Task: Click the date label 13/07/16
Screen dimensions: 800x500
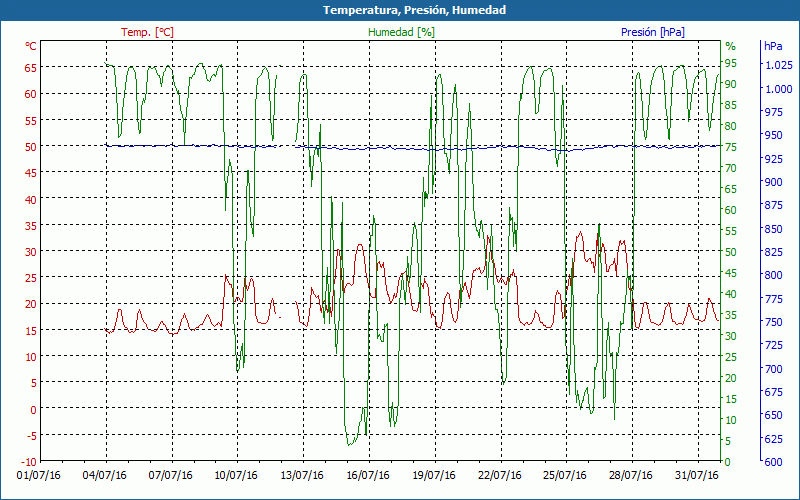Action: (302, 475)
